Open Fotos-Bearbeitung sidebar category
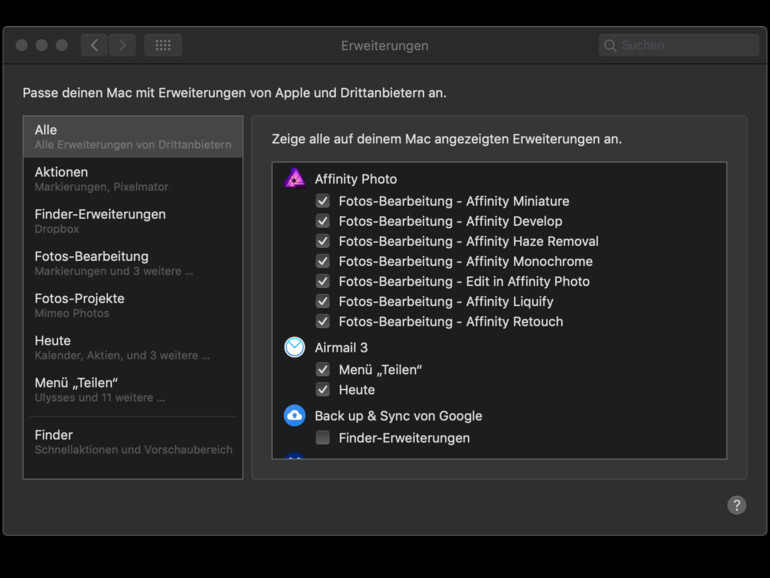The height and width of the screenshot is (578, 770). [133, 263]
